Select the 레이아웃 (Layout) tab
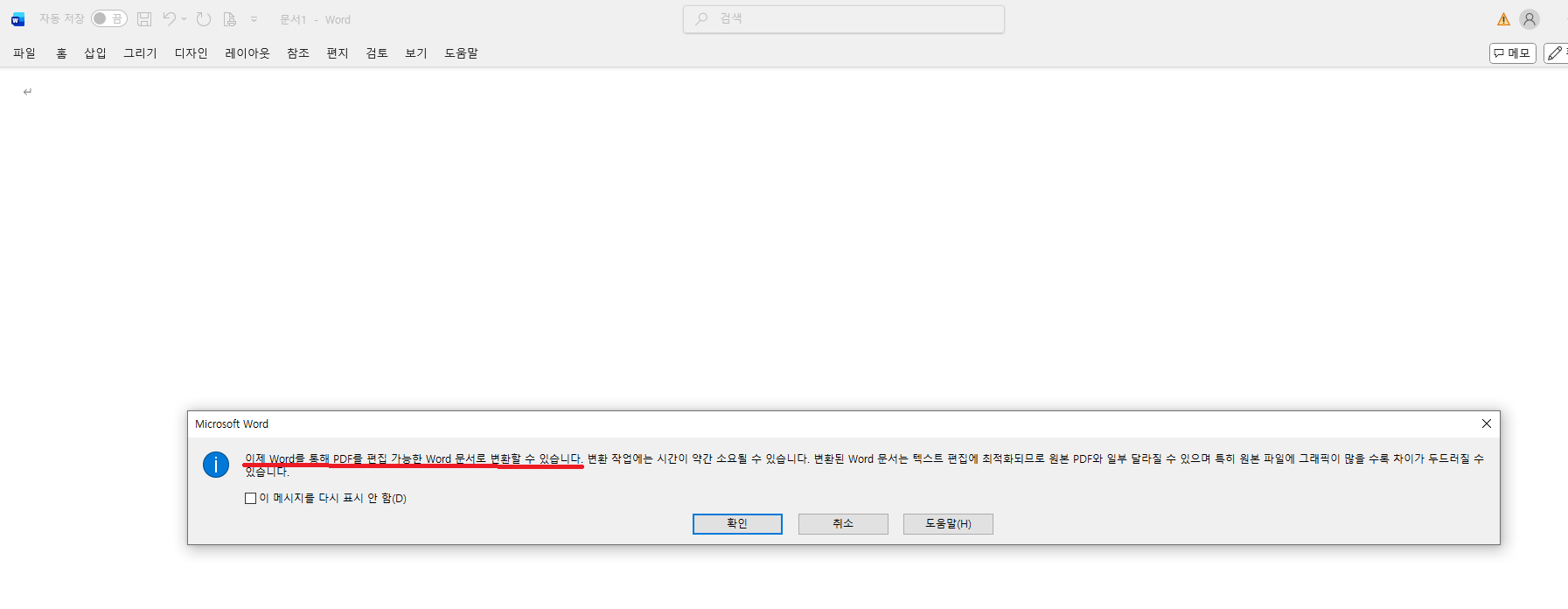 click(247, 53)
